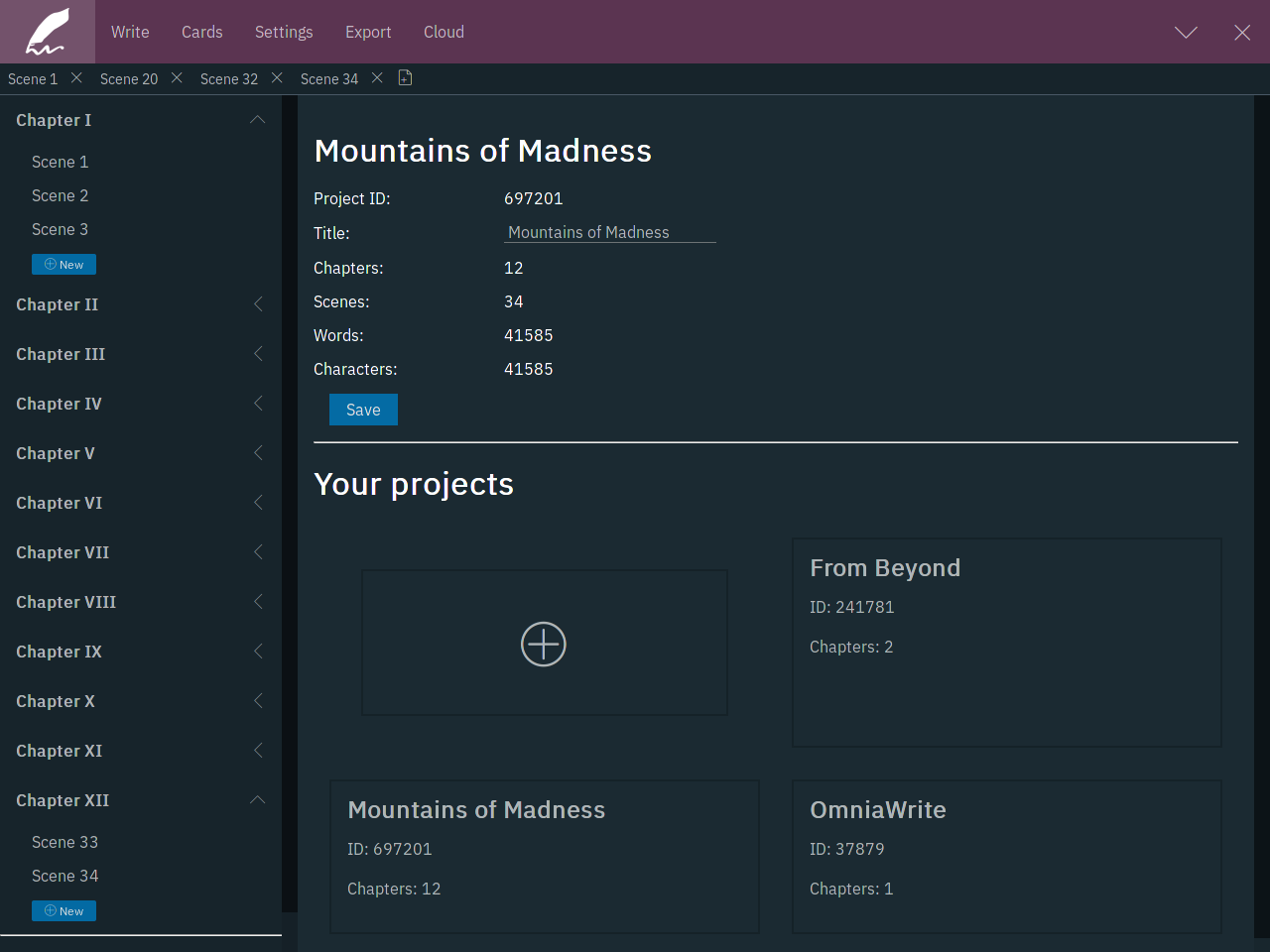
Task: Click the header chevron-down icon
Action: coord(1186,33)
